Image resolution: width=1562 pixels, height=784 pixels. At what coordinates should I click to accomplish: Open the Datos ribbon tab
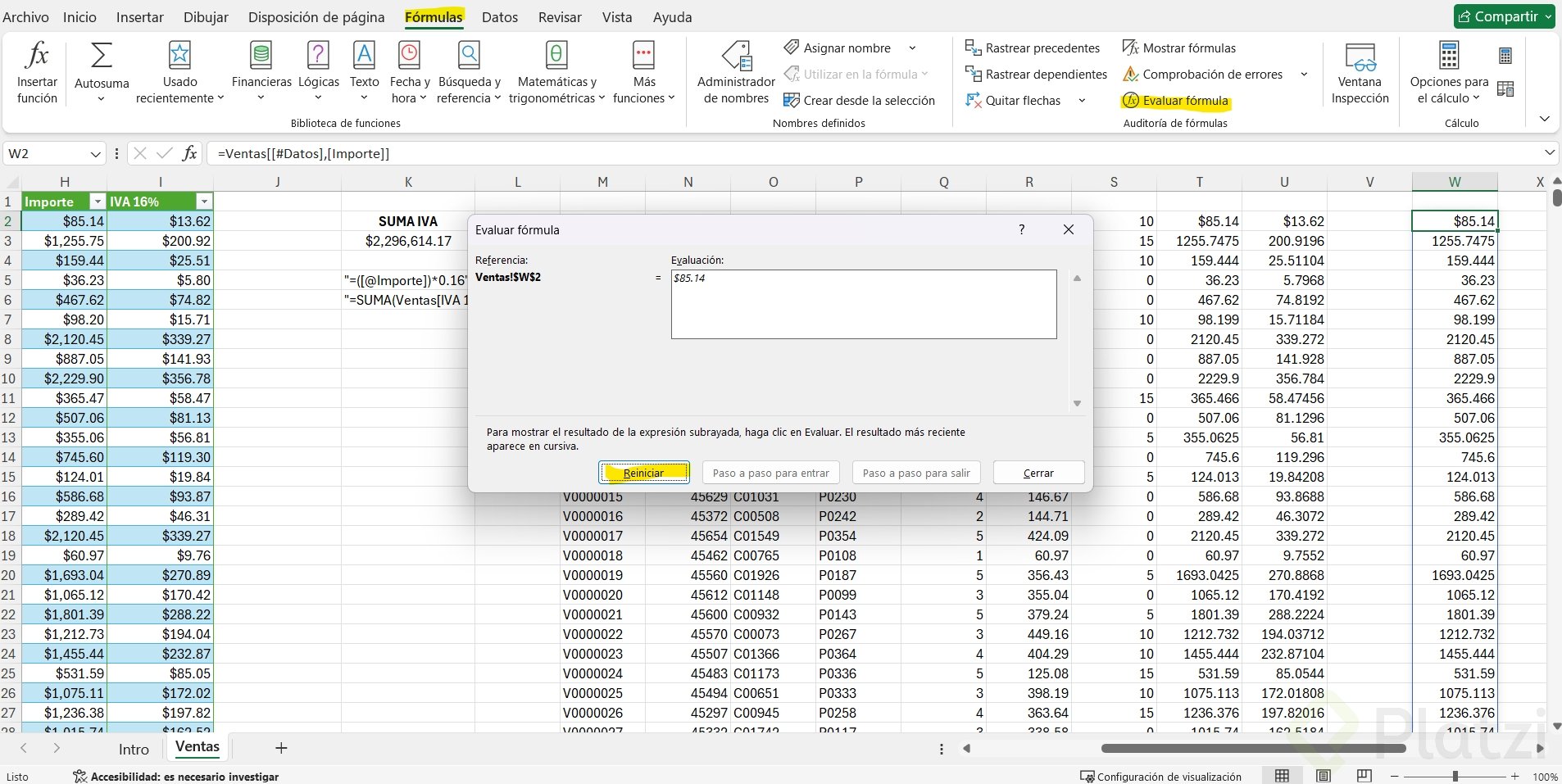pyautogui.click(x=499, y=17)
